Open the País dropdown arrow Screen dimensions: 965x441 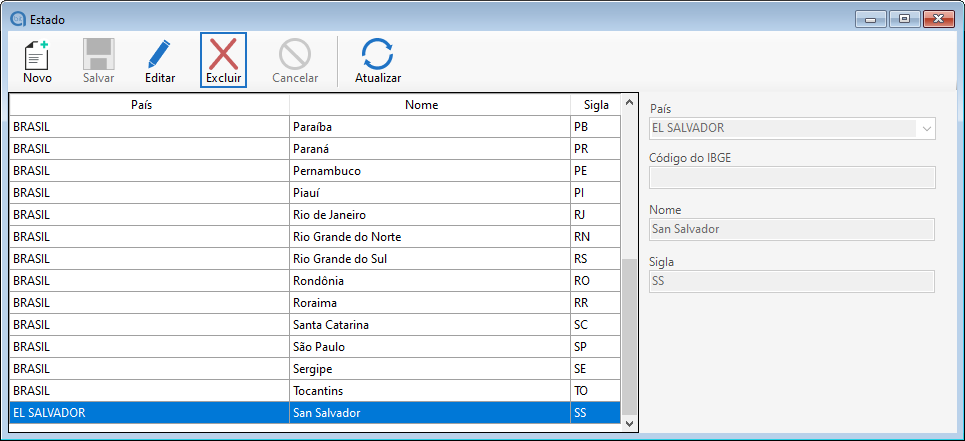(926, 128)
